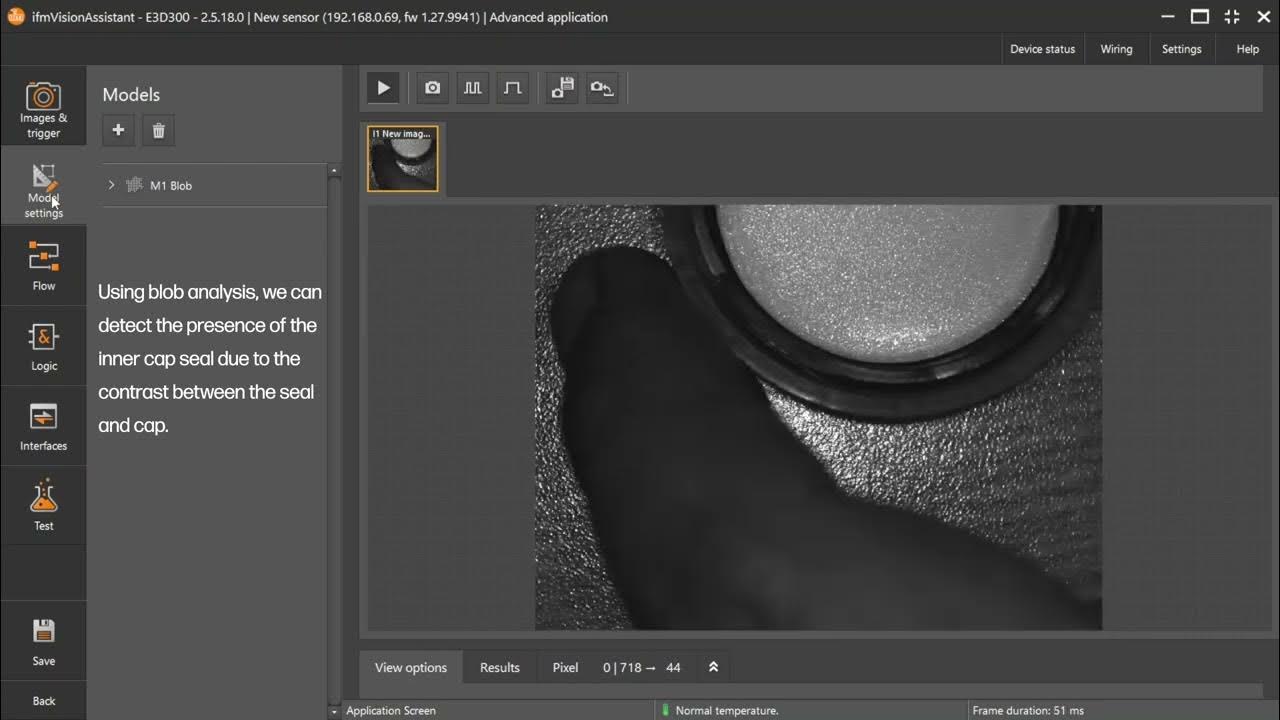Screen dimensions: 1280x720
Task: Open the Logic section
Action: (43, 346)
